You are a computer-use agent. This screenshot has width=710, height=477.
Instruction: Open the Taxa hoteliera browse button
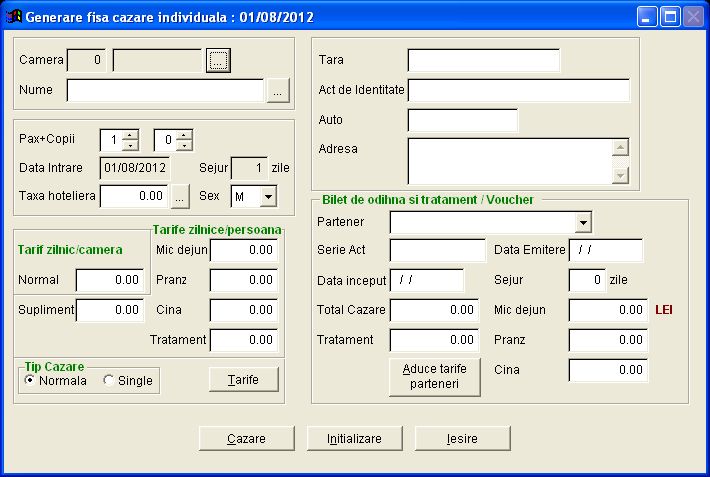click(180, 197)
